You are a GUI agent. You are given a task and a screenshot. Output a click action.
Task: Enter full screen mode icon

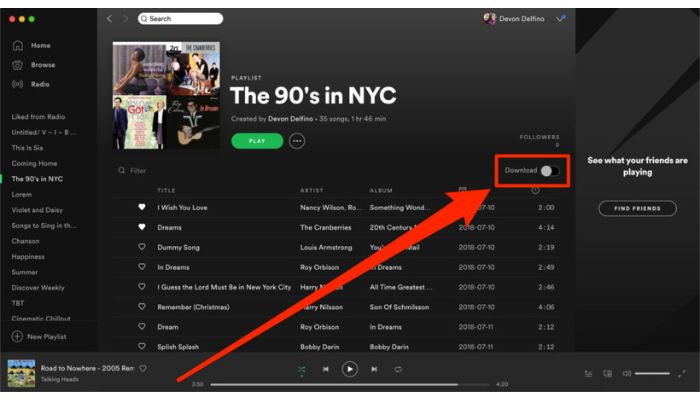pyautogui.click(x=682, y=374)
